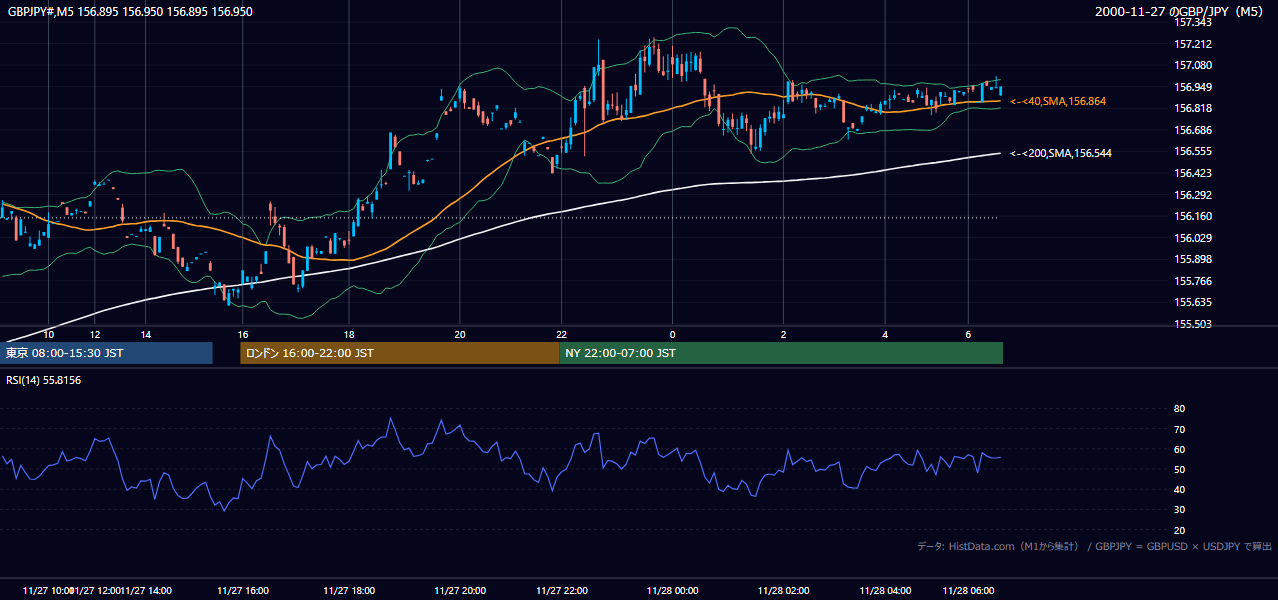
Task: Click the ロンドン 16:00-22:00 JST session bar
Action: [x=399, y=353]
